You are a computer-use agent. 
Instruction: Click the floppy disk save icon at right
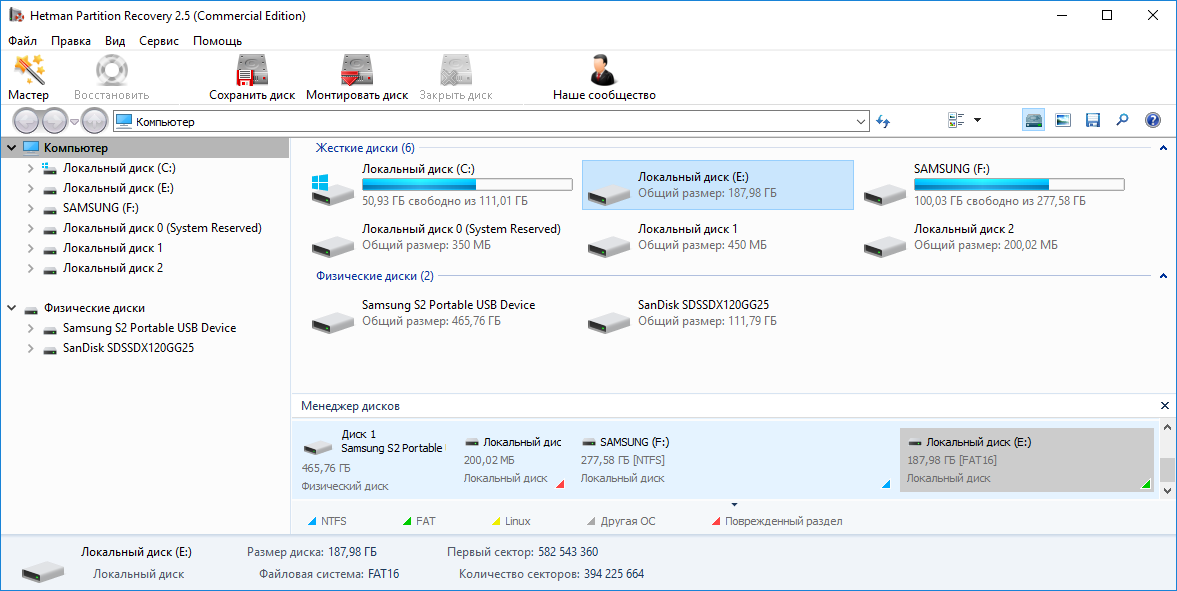point(1092,121)
